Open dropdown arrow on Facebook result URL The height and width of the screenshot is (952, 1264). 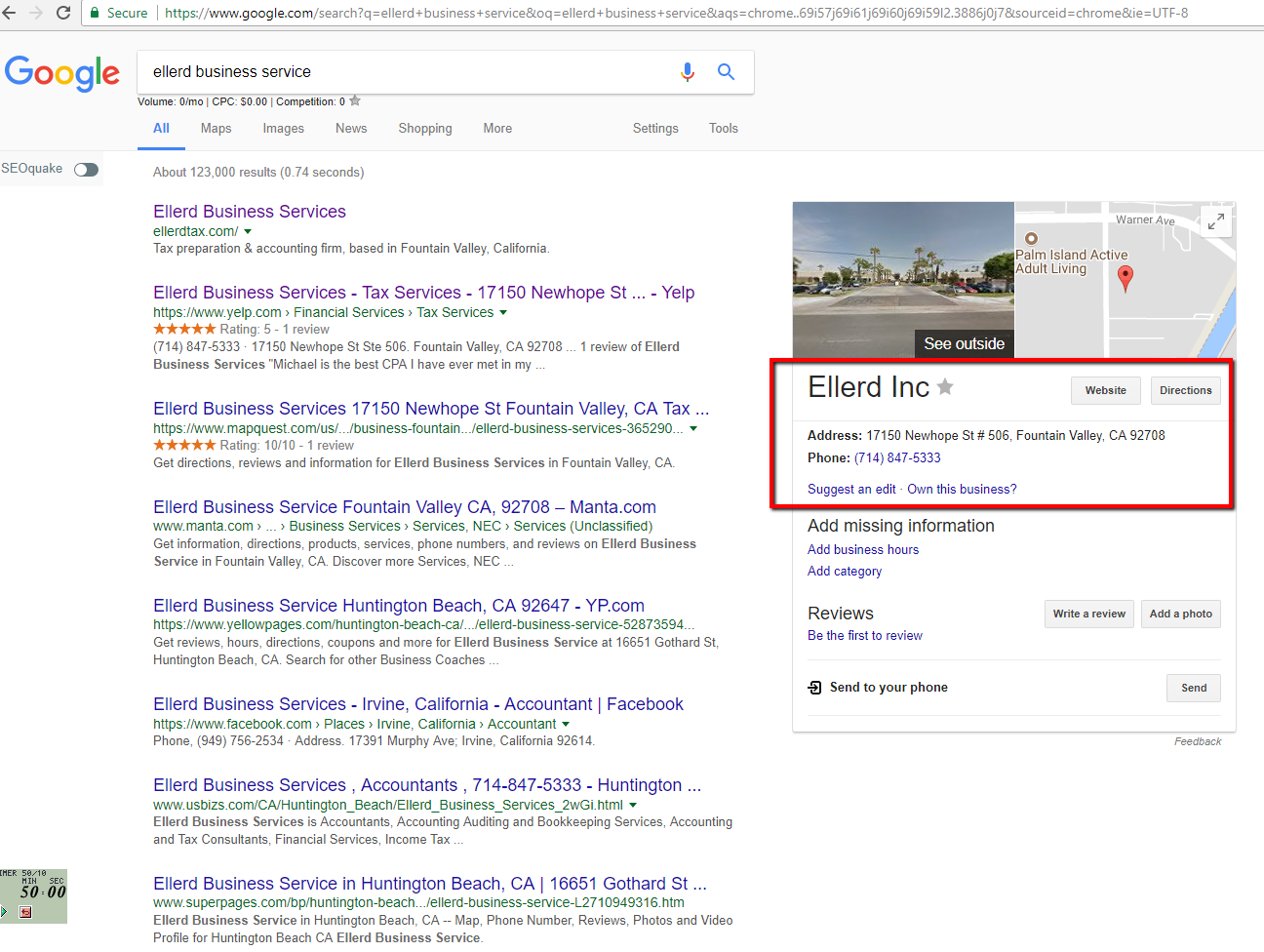coord(566,725)
